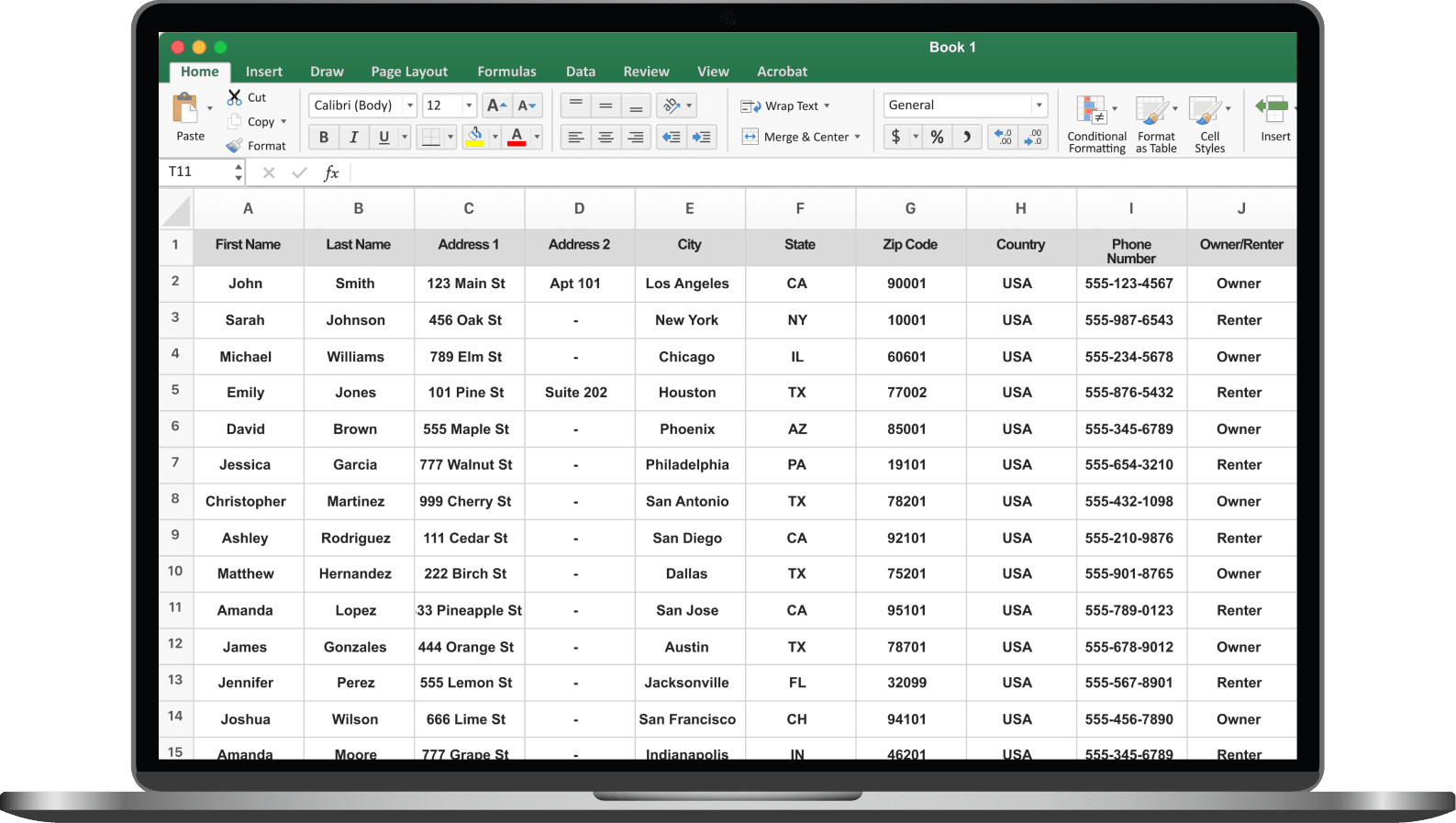Viewport: 1456px width, 823px height.
Task: Click the Increase Indent icon
Action: pos(702,138)
